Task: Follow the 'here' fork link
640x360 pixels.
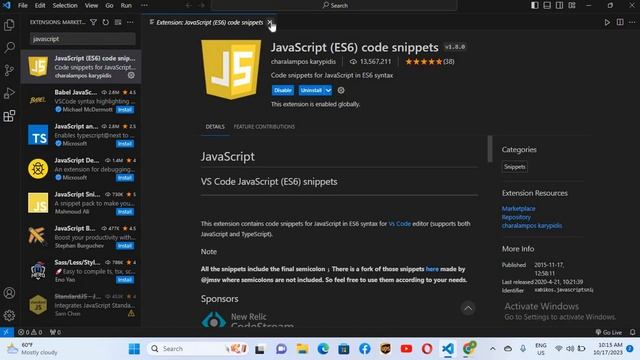Action: point(432,269)
